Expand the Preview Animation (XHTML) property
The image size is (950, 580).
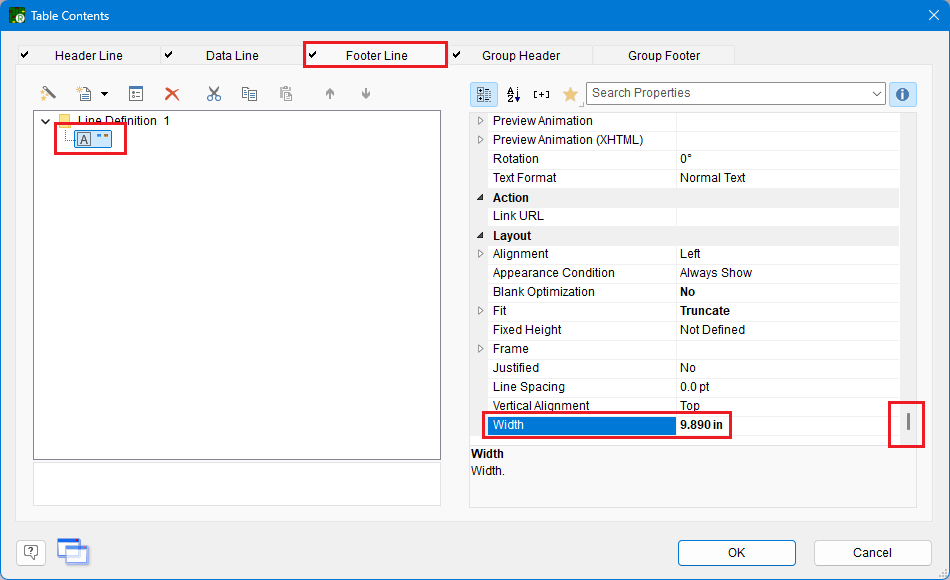click(480, 139)
